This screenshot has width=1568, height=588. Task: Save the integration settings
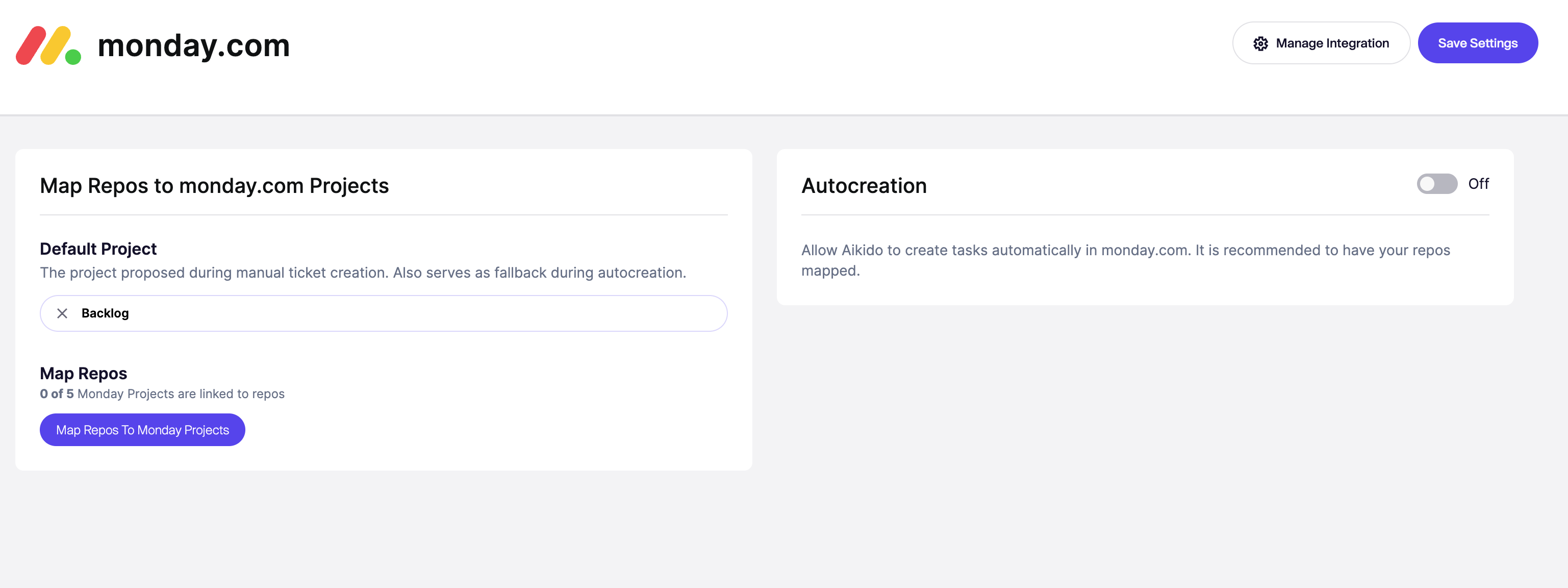pos(1477,43)
